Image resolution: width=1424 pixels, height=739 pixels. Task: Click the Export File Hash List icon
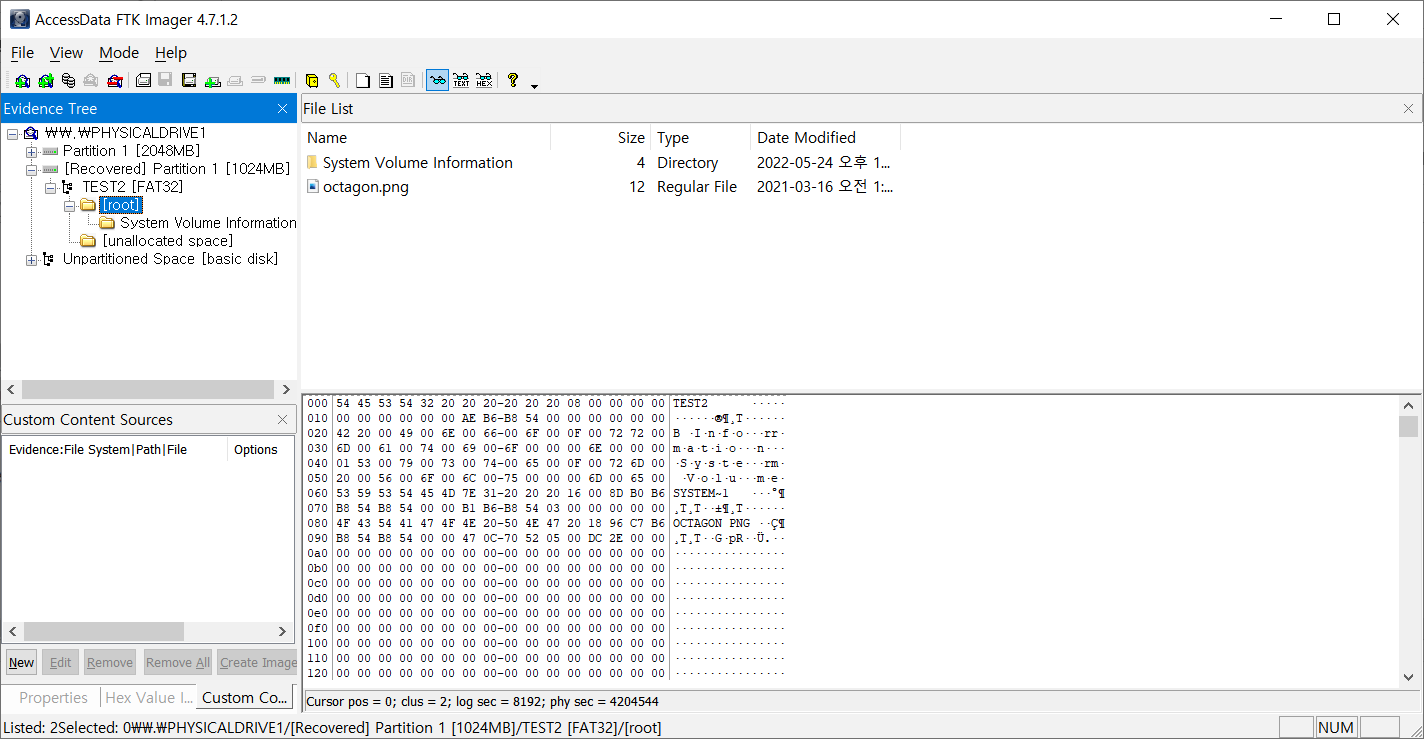(x=386, y=80)
